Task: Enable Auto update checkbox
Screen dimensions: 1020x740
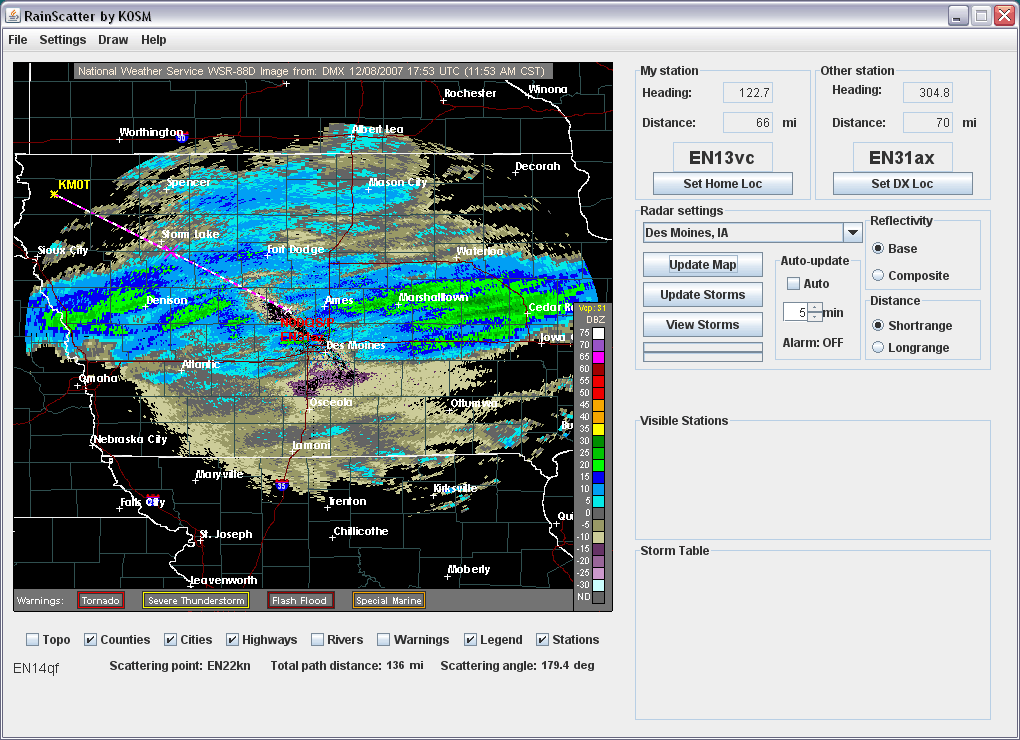Action: pyautogui.click(x=794, y=284)
